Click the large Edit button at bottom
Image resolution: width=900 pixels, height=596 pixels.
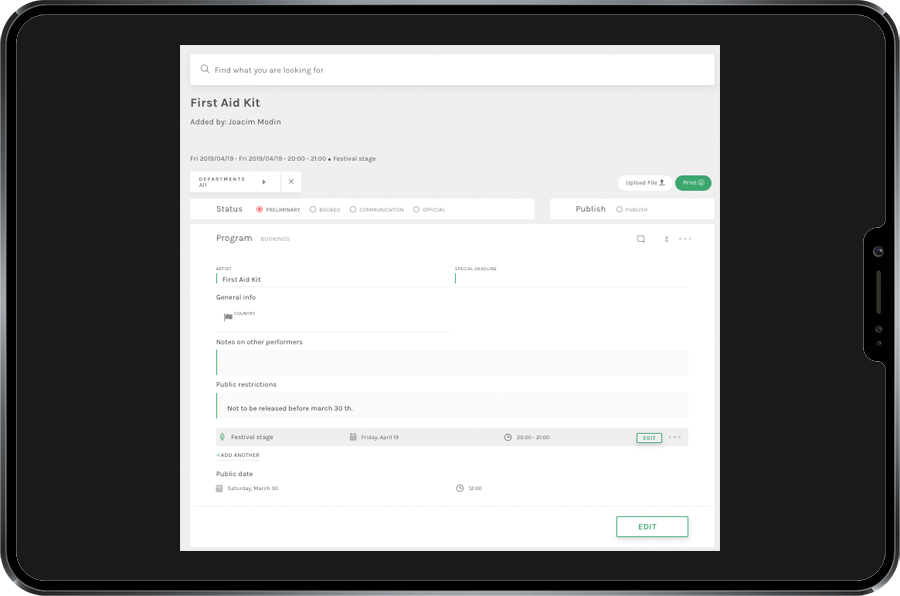coord(652,527)
